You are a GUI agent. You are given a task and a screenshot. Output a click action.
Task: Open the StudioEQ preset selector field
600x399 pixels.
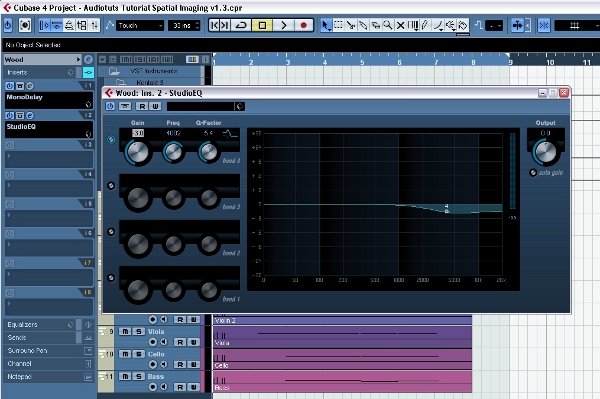(x=201, y=106)
